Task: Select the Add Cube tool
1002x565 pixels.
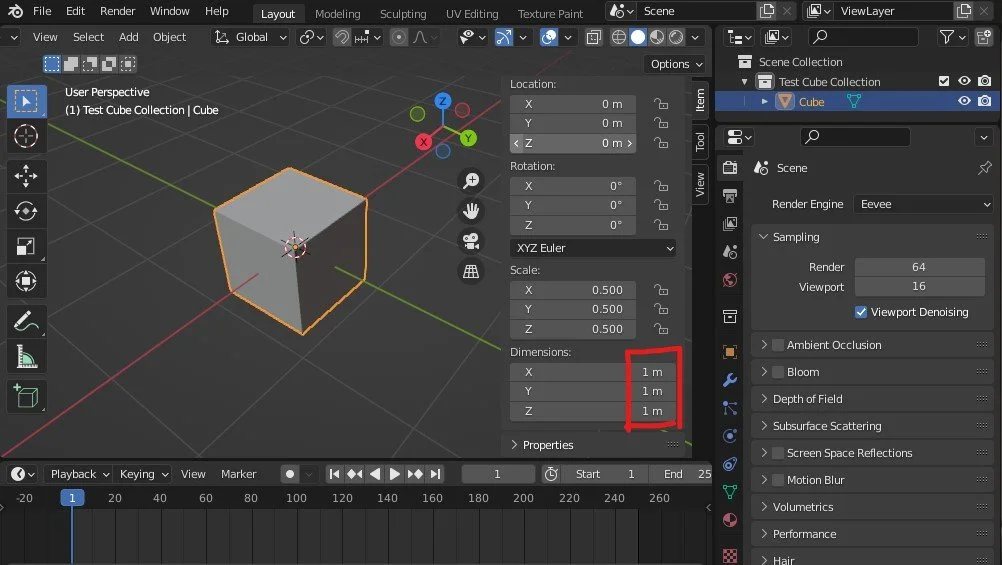Action: (26, 396)
